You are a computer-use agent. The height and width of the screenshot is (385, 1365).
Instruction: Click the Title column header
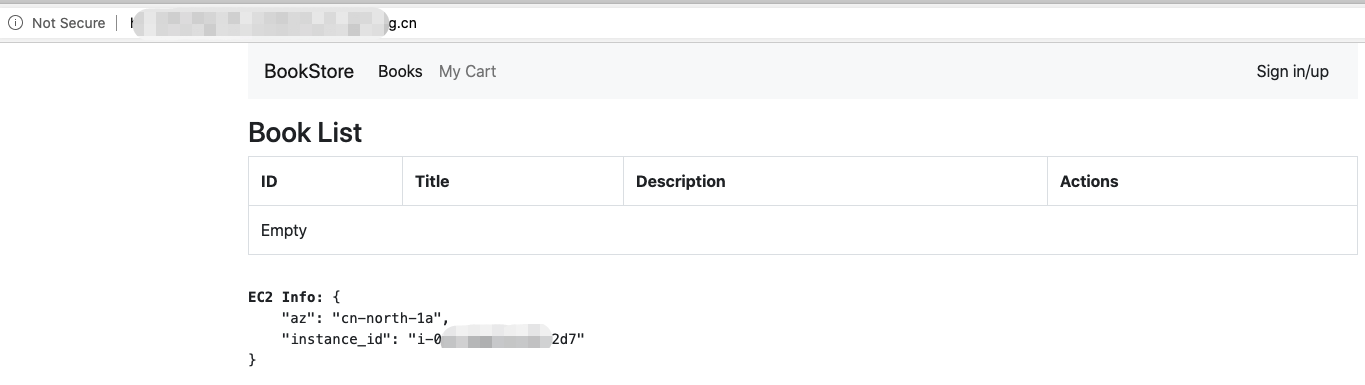click(x=512, y=181)
